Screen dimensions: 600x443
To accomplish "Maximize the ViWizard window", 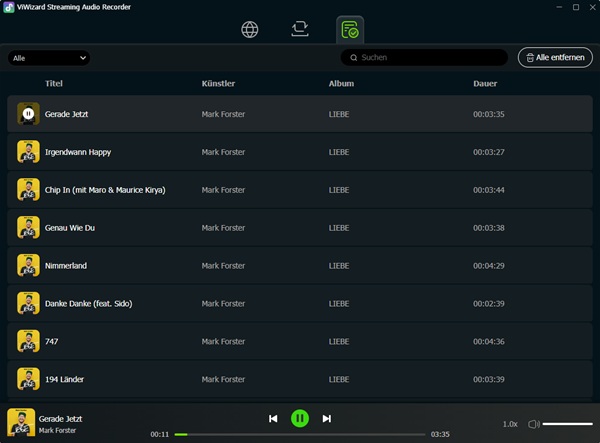I will point(576,7).
